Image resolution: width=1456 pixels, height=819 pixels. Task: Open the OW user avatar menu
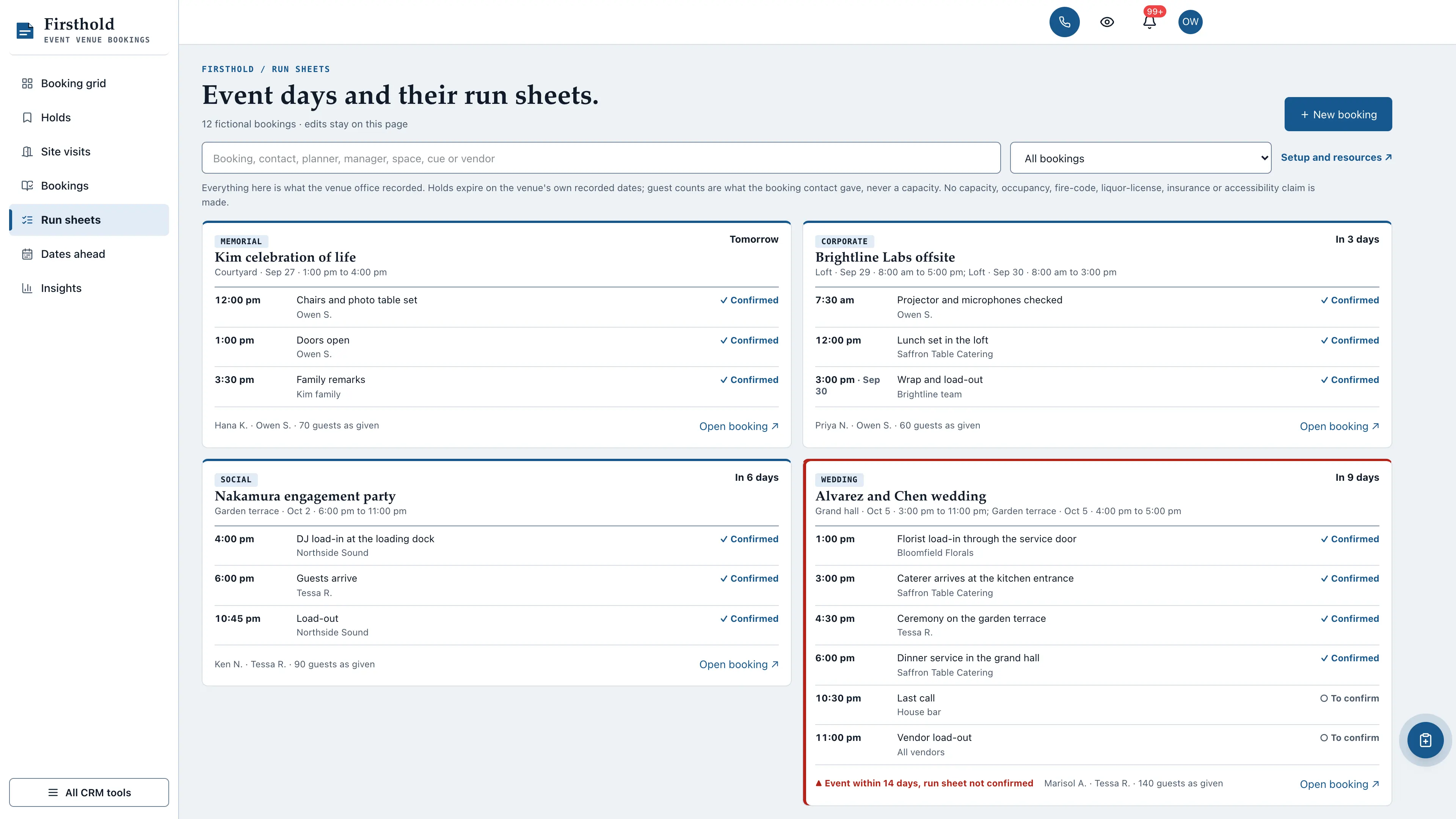pos(1190,22)
